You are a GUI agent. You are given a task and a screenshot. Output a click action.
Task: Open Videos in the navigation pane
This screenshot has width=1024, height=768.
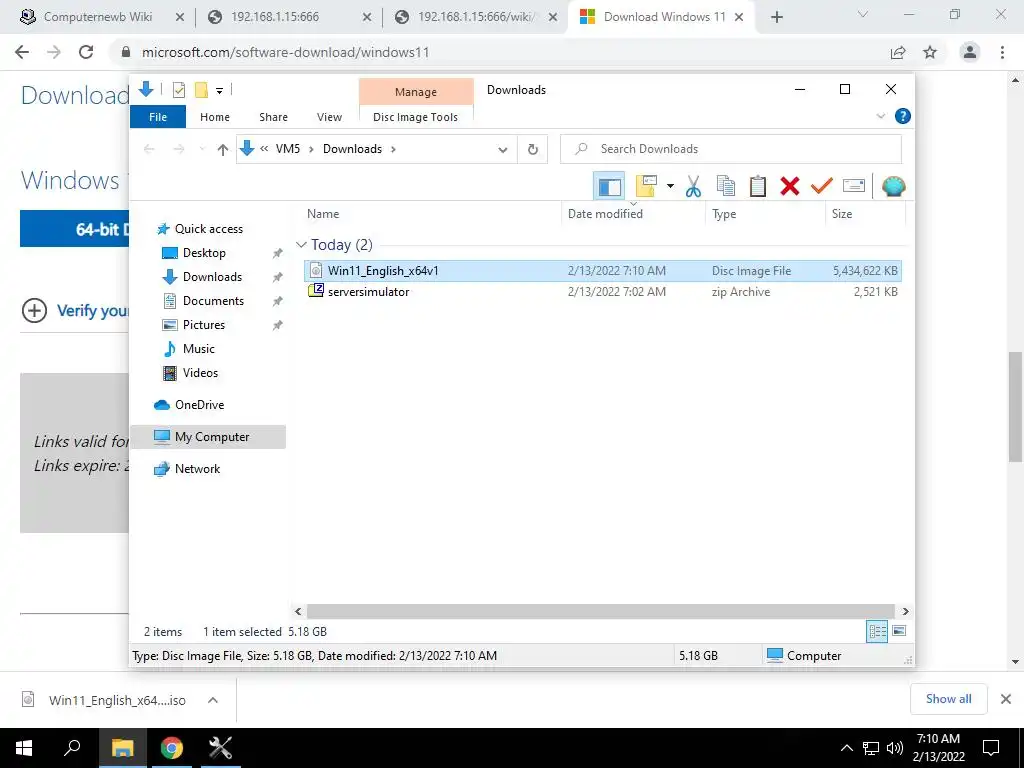(x=200, y=373)
